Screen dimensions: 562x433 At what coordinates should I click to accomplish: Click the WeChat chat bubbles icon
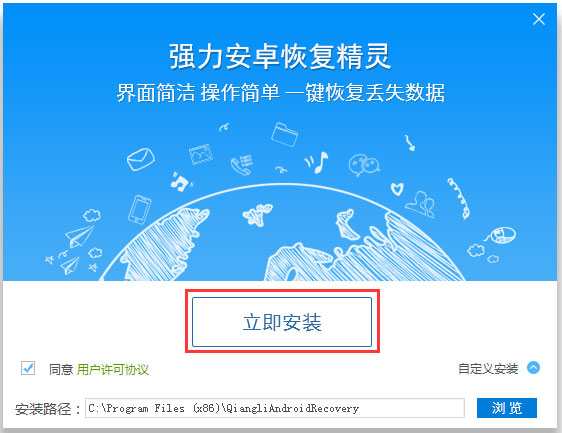pyautogui.click(x=364, y=165)
